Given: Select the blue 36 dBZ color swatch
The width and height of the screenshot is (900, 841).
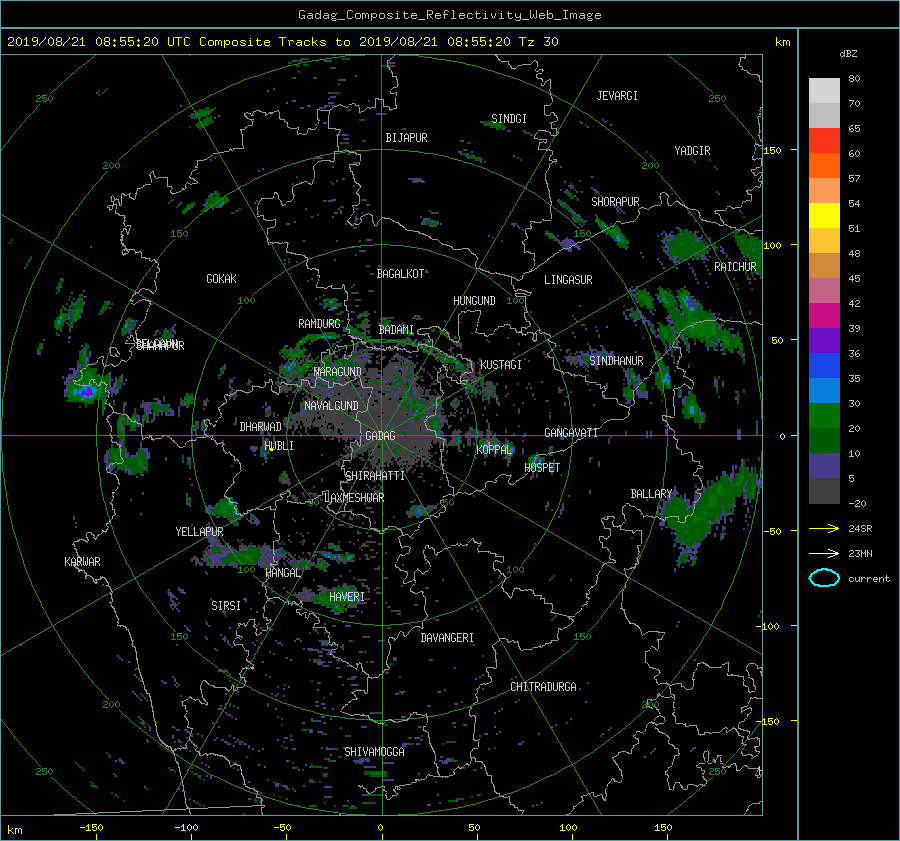Looking at the screenshot, I should pyautogui.click(x=824, y=365).
